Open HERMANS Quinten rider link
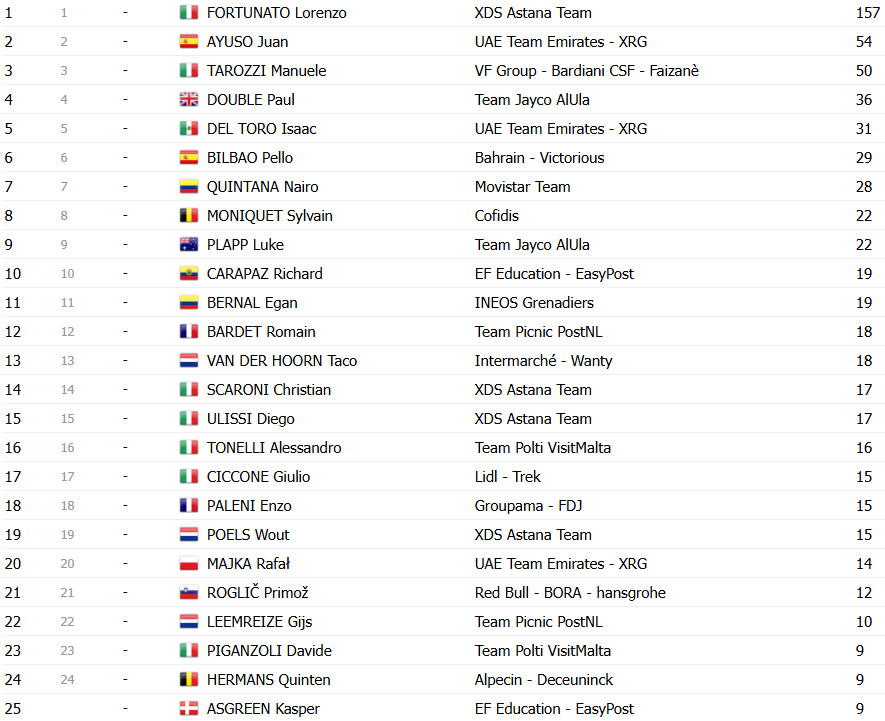 [268, 680]
